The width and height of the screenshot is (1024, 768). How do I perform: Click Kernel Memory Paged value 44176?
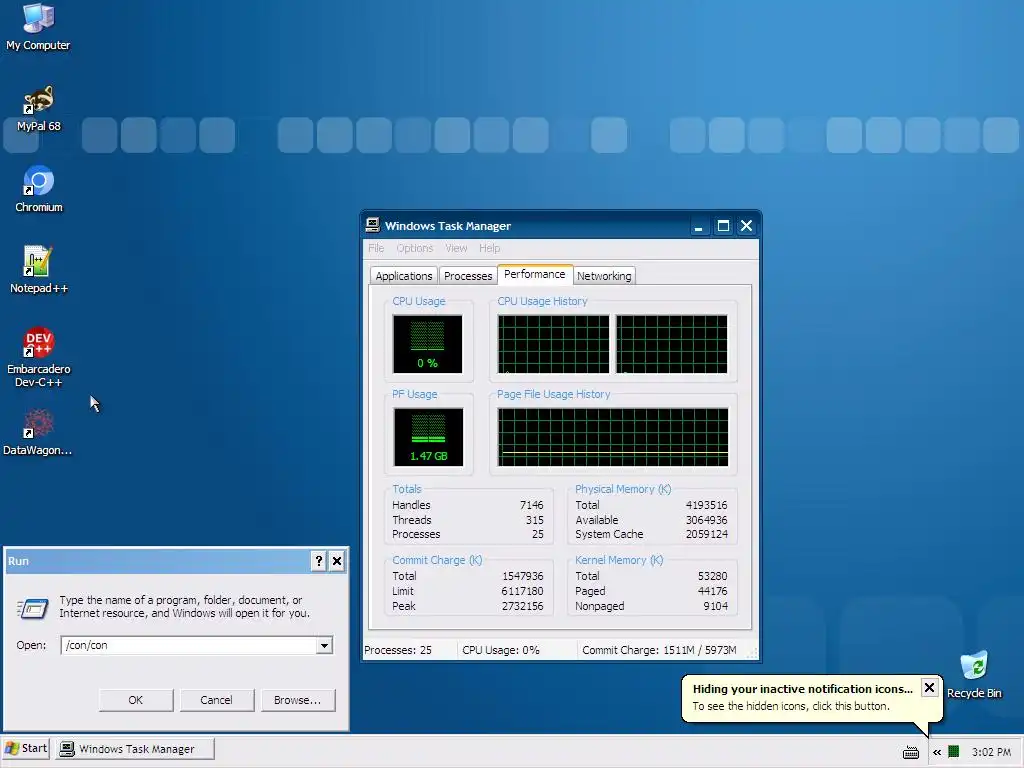click(712, 591)
